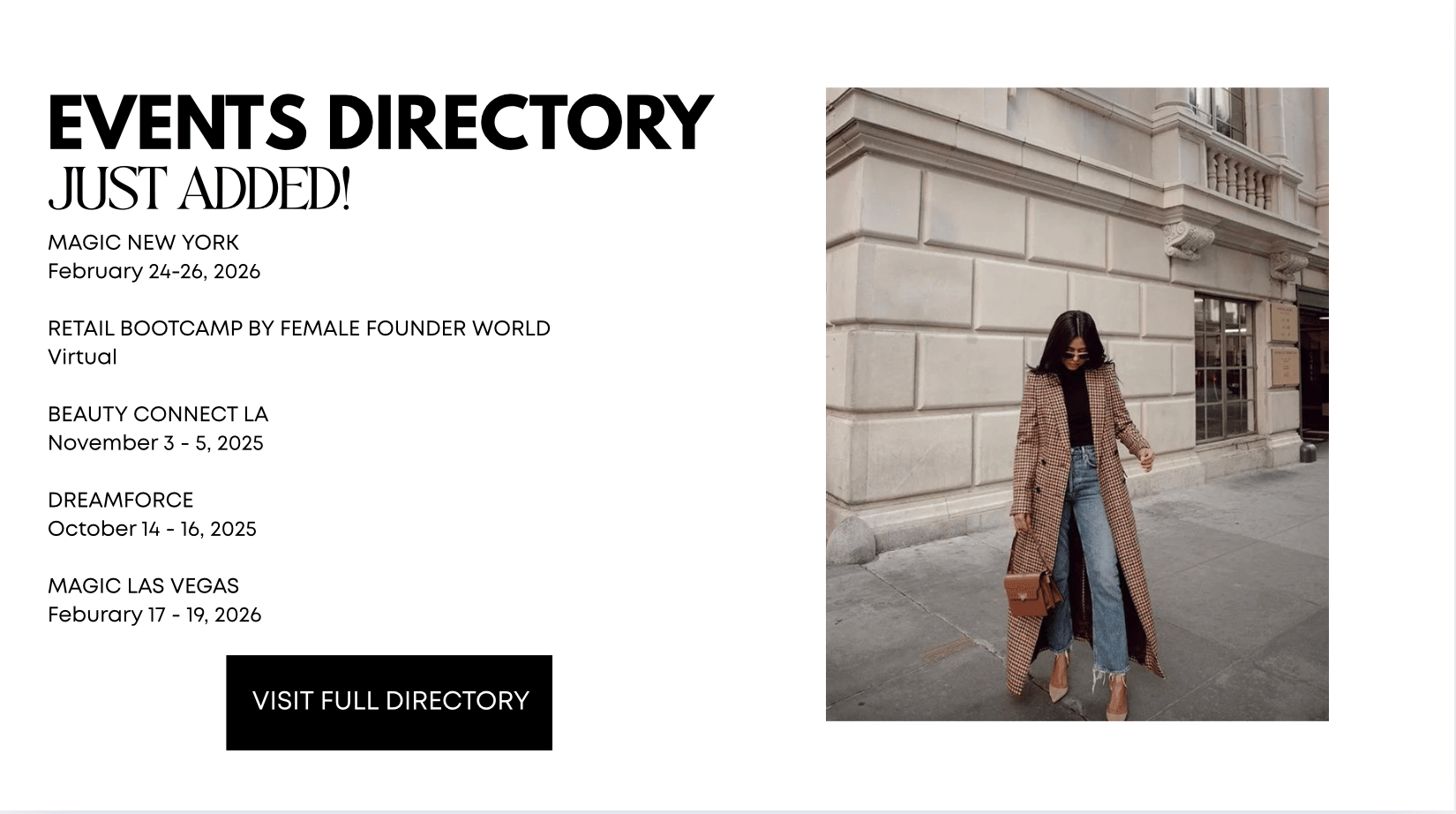Click the JUST ADDED! subheading

(x=199, y=188)
